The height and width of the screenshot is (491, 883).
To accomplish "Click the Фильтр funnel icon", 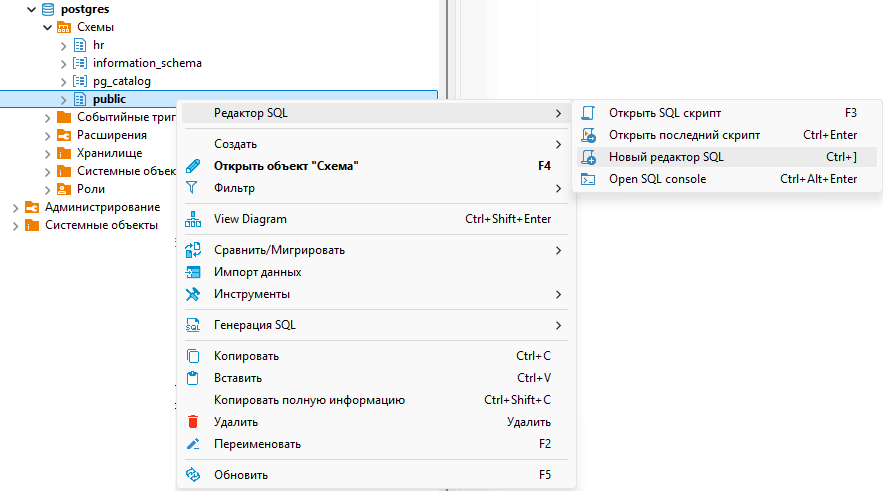I will point(191,188).
